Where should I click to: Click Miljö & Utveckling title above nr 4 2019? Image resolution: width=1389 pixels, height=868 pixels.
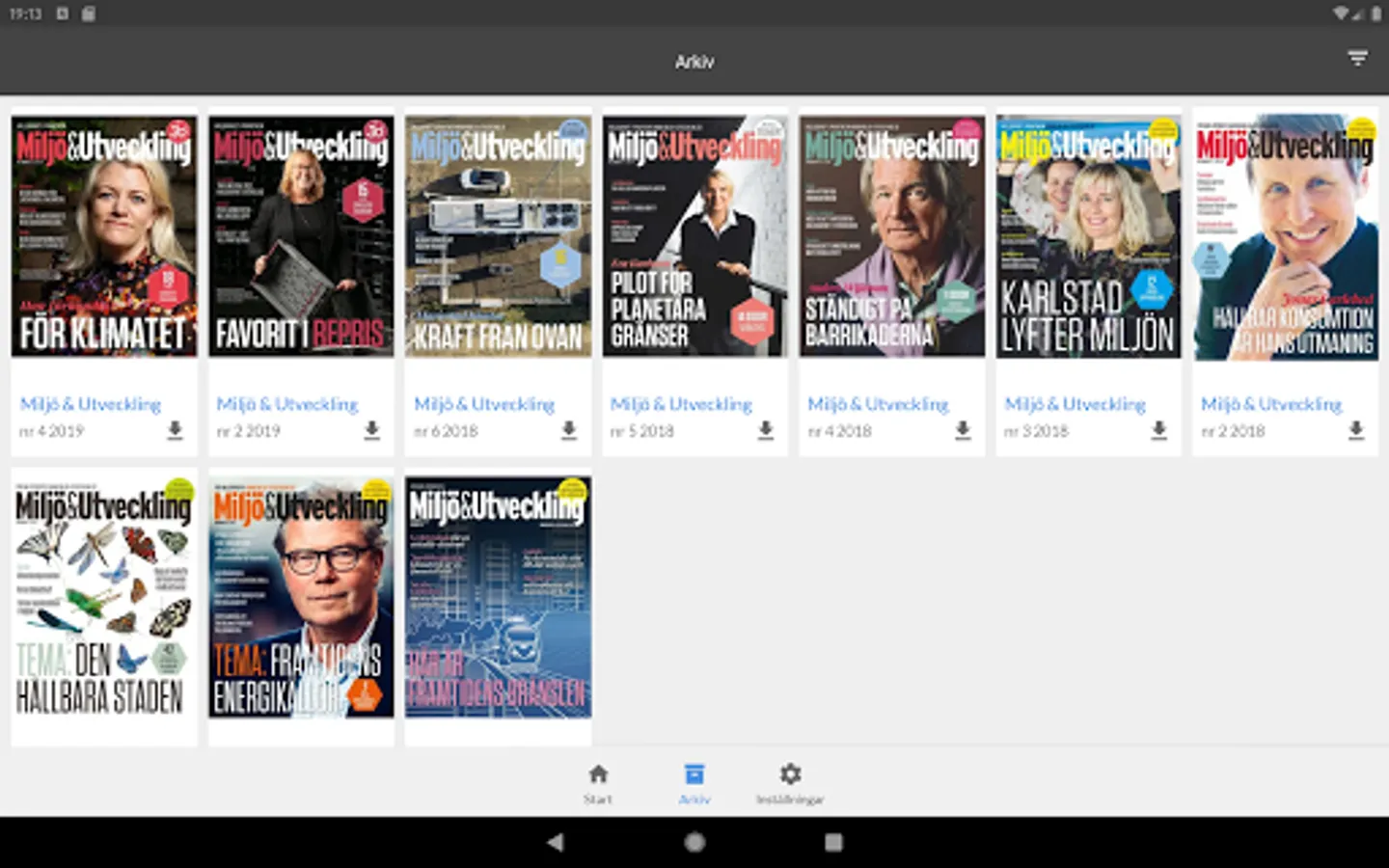click(x=91, y=404)
